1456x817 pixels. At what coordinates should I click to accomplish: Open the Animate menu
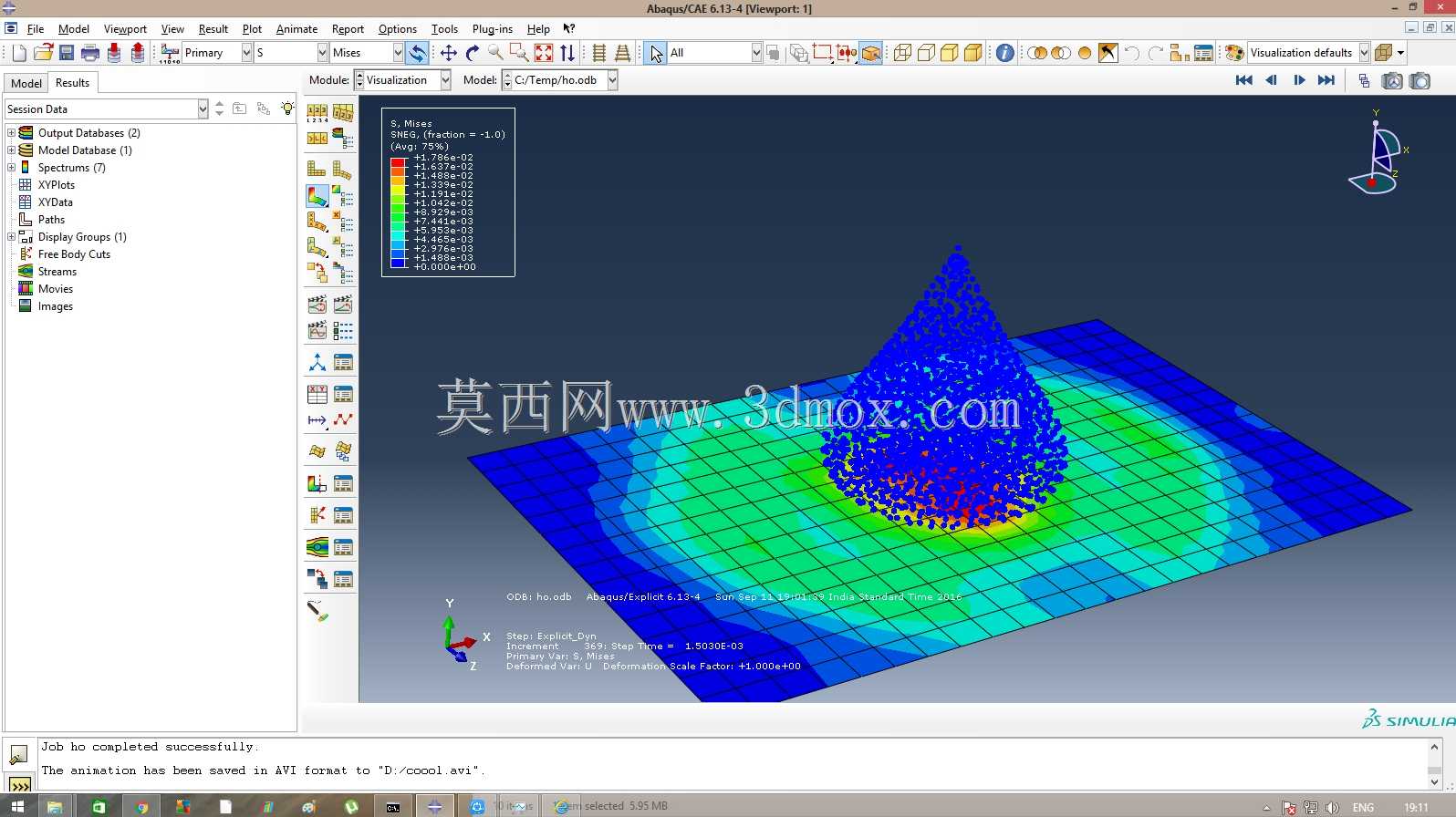pos(296,29)
